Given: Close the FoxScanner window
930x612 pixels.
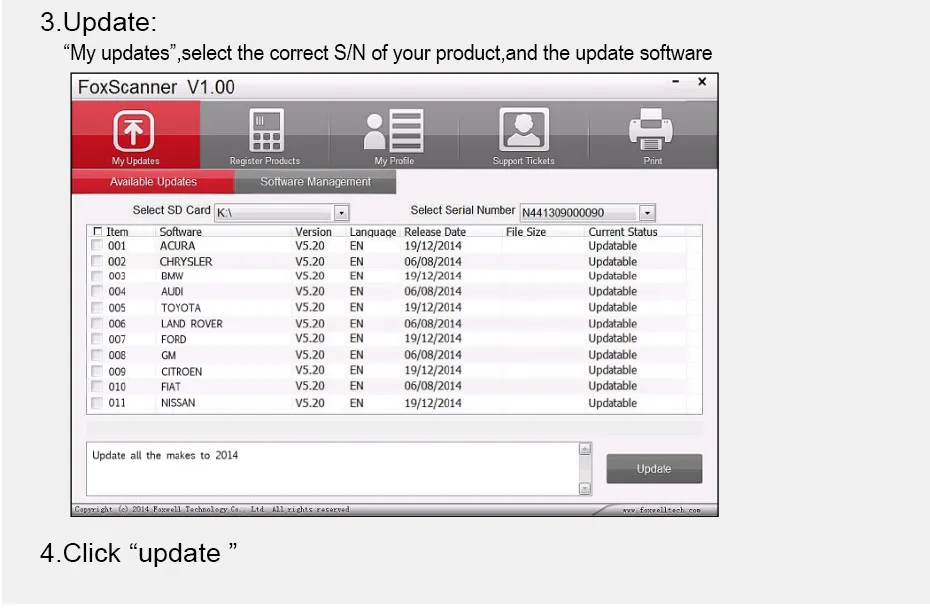Looking at the screenshot, I should coord(702,81).
